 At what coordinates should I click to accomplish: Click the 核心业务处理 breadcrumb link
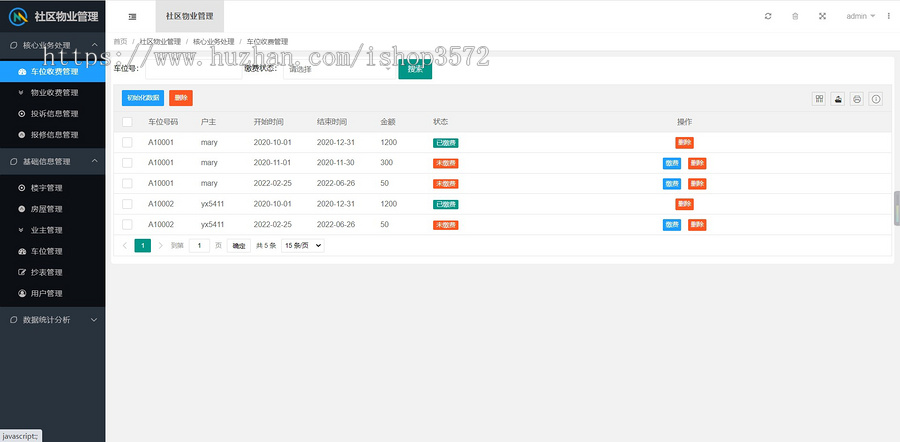pos(214,42)
